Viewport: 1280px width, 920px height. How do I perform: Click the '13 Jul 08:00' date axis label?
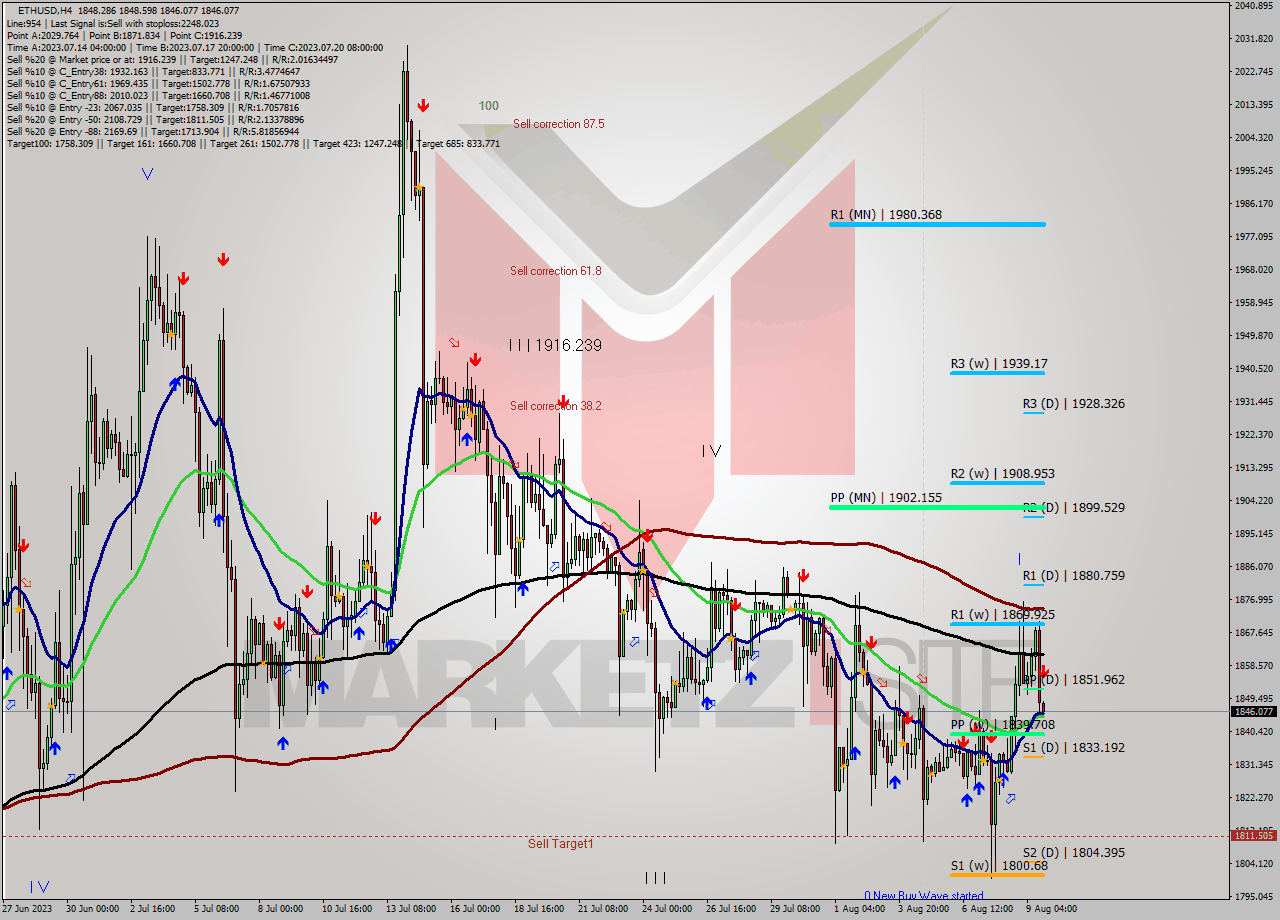pos(410,909)
